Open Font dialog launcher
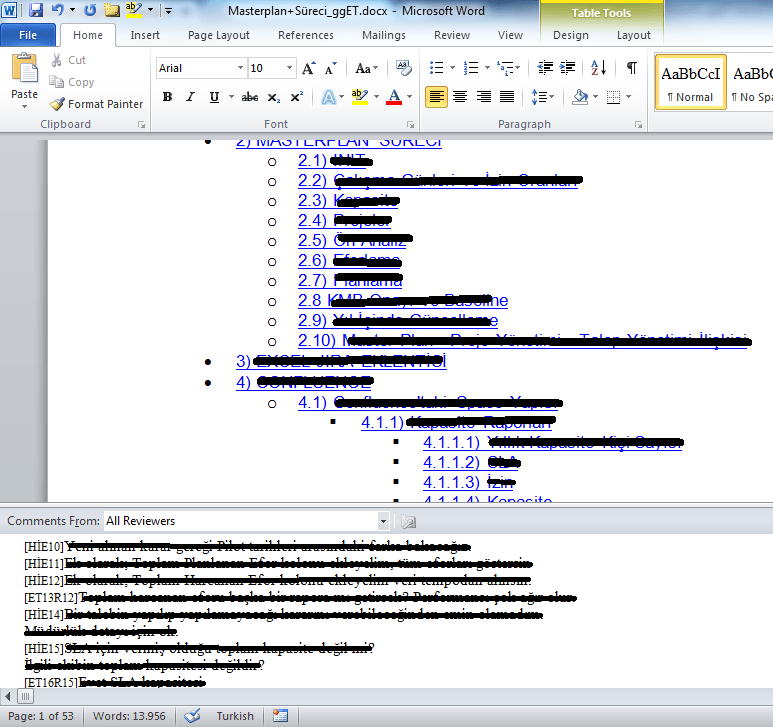The height and width of the screenshot is (727, 773). pos(410,125)
